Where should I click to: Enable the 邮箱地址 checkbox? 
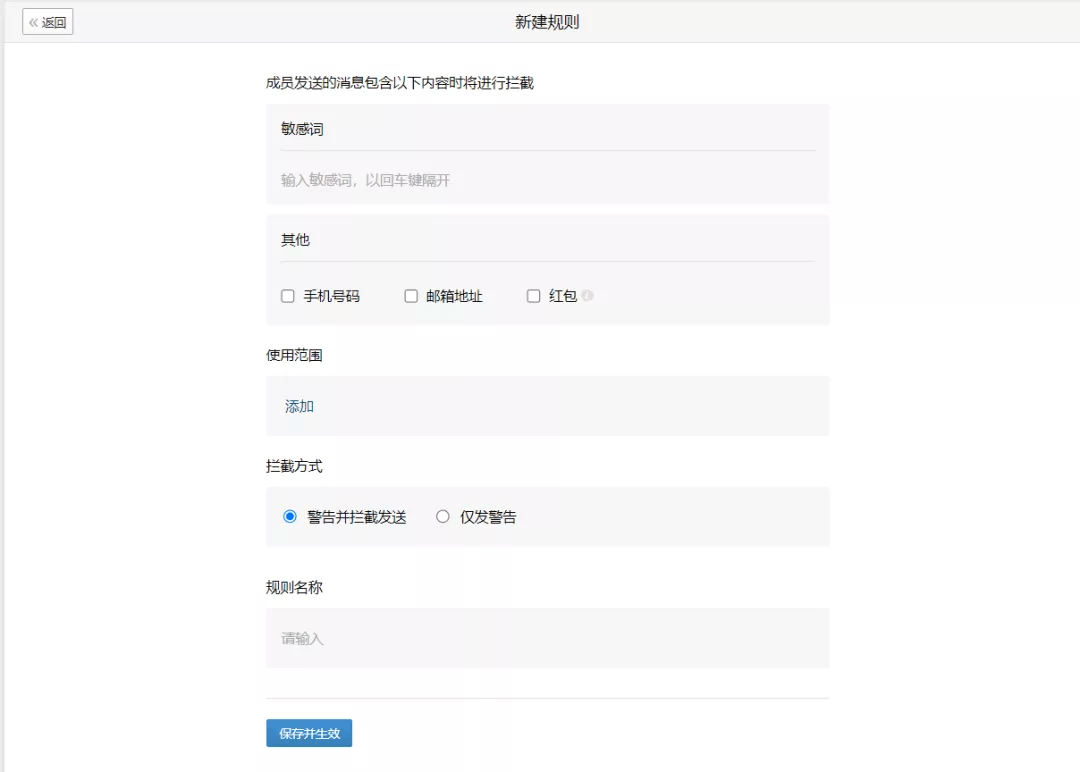(x=411, y=296)
